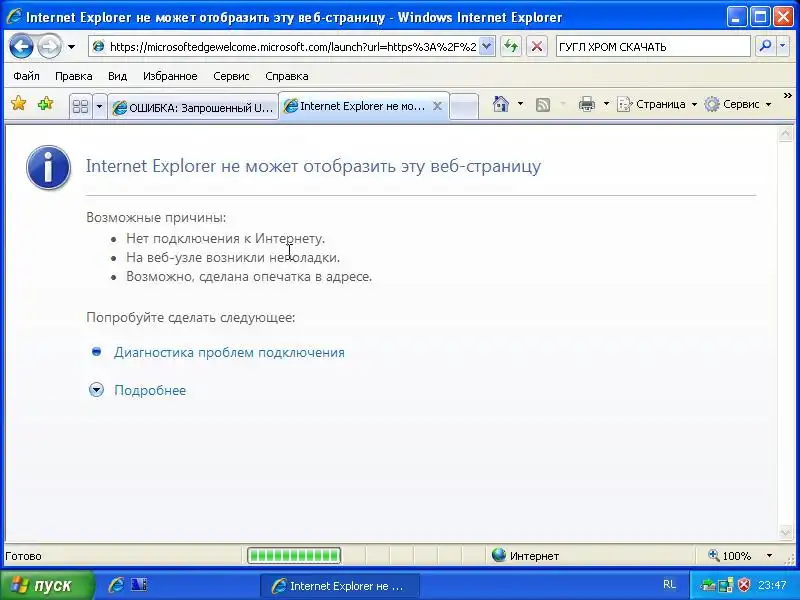
Task: Open the Сервис gear toolbar menu
Action: (x=738, y=104)
